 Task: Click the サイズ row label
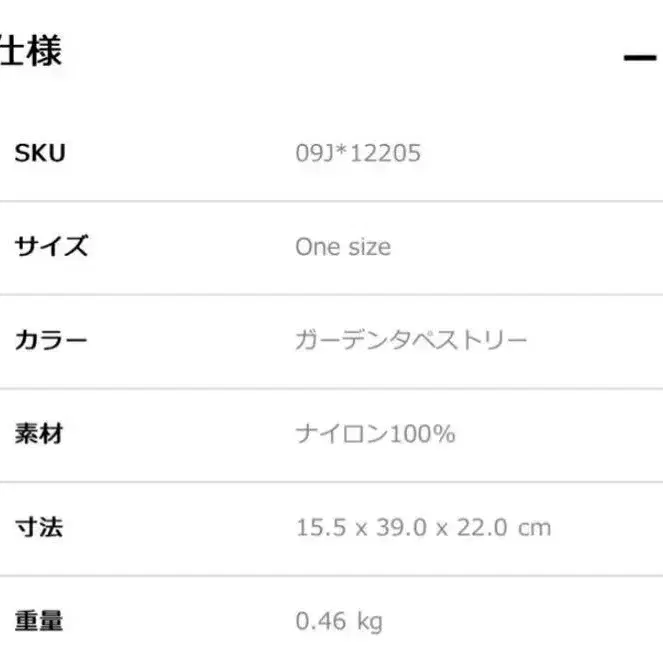tap(52, 246)
